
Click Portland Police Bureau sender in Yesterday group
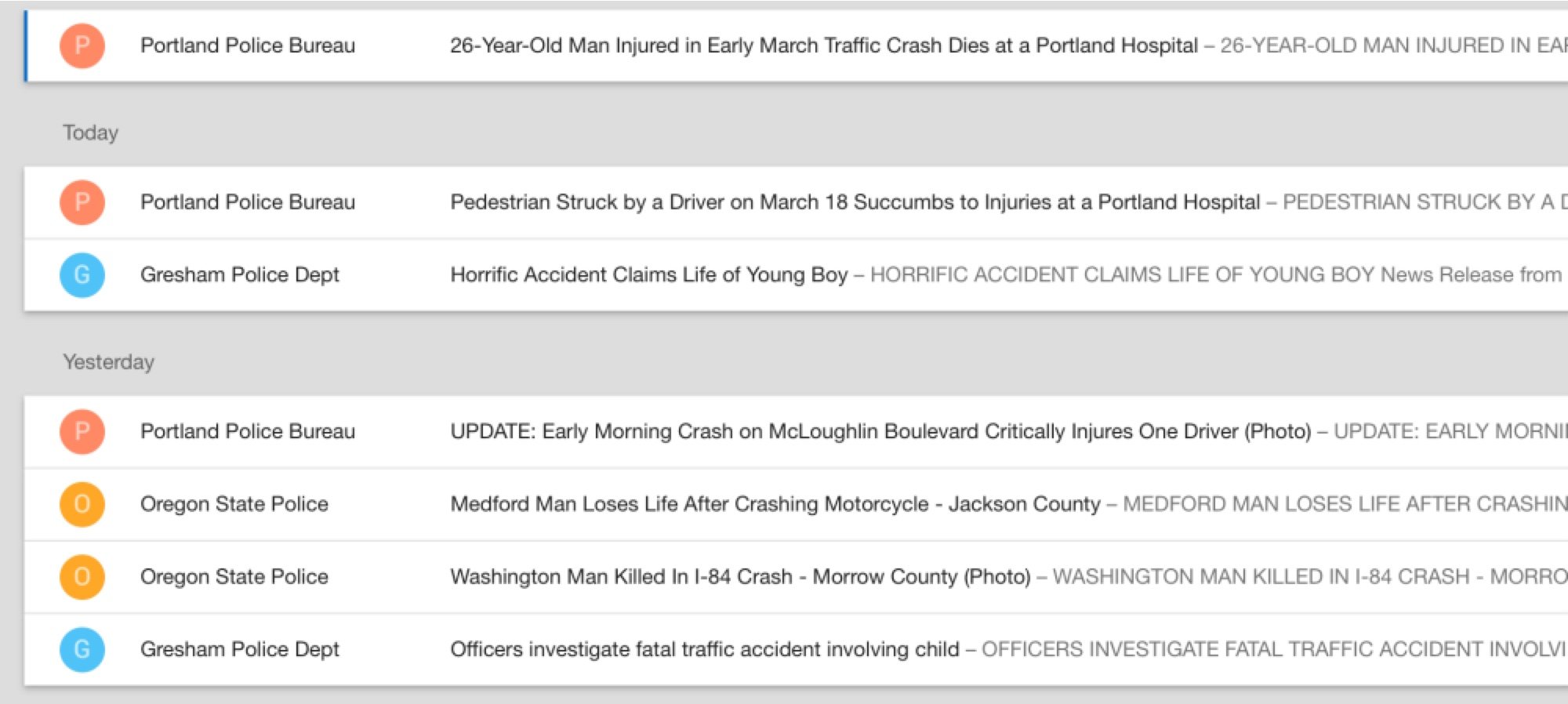[x=248, y=431]
